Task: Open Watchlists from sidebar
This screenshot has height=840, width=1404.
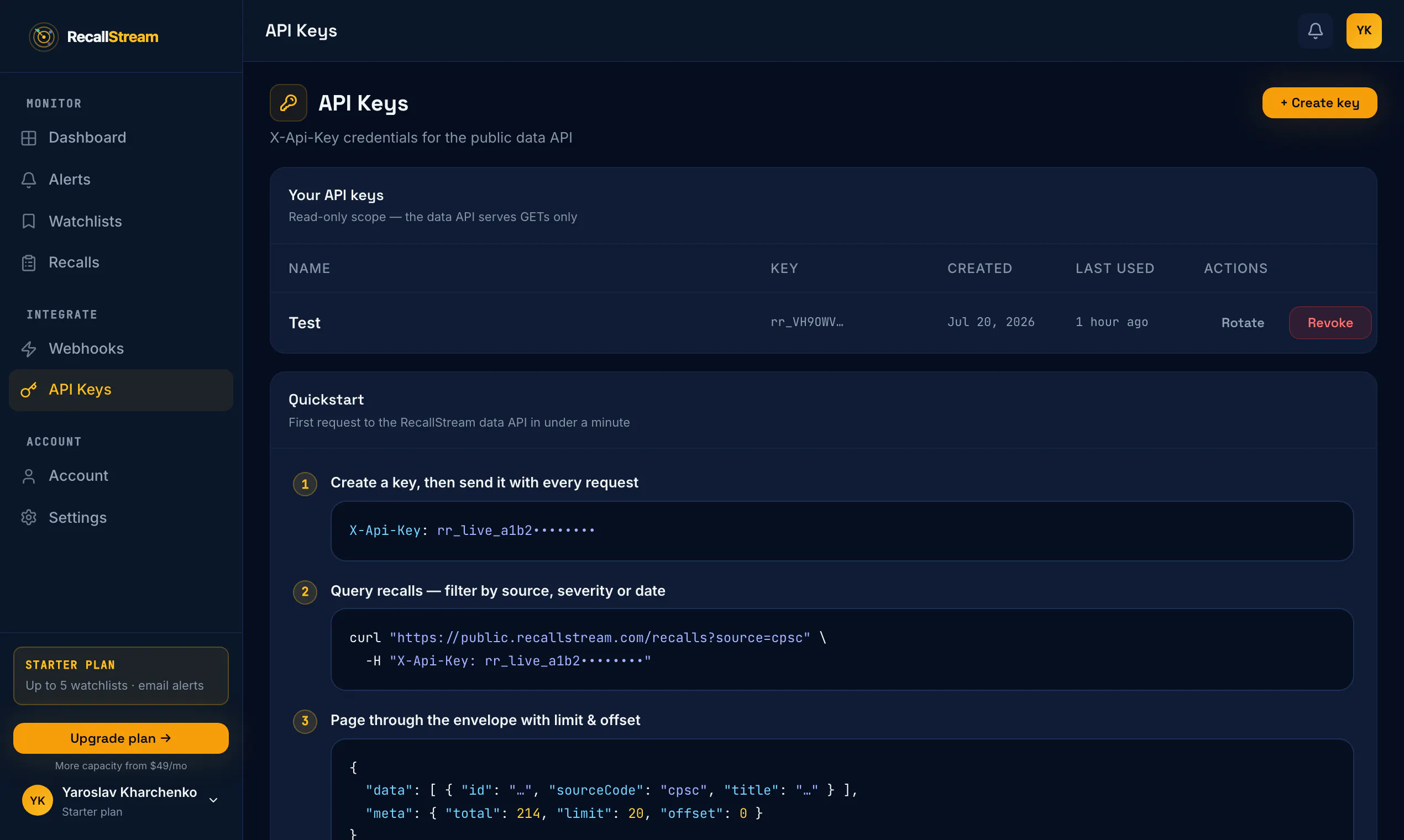Action: (x=121, y=221)
